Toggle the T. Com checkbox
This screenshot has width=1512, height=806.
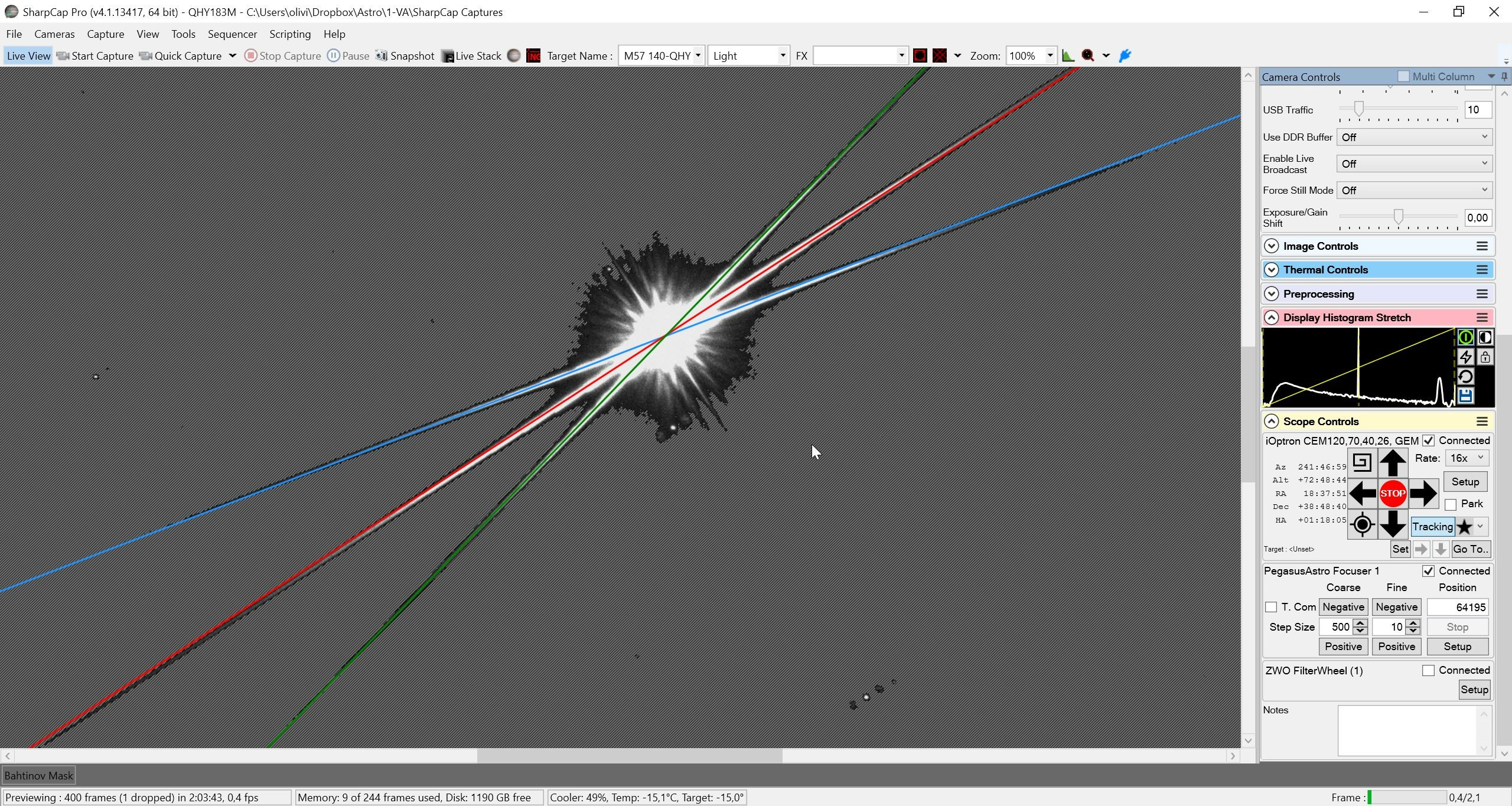(x=1271, y=607)
